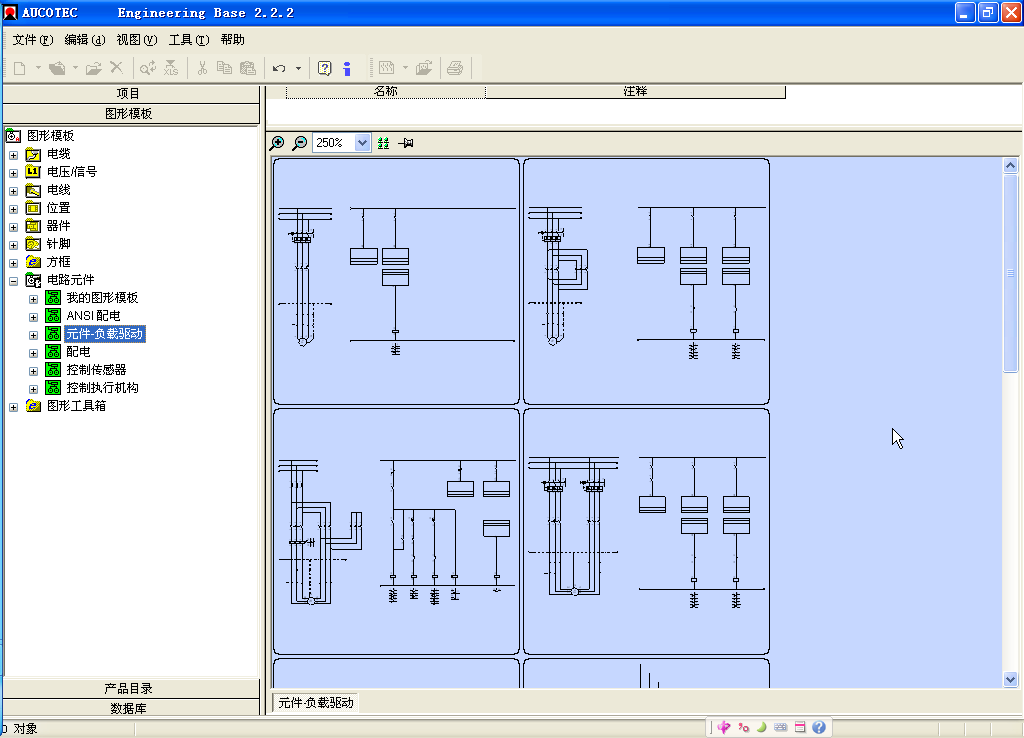Expand the 位置 tree node
The image size is (1024, 738).
[13, 210]
